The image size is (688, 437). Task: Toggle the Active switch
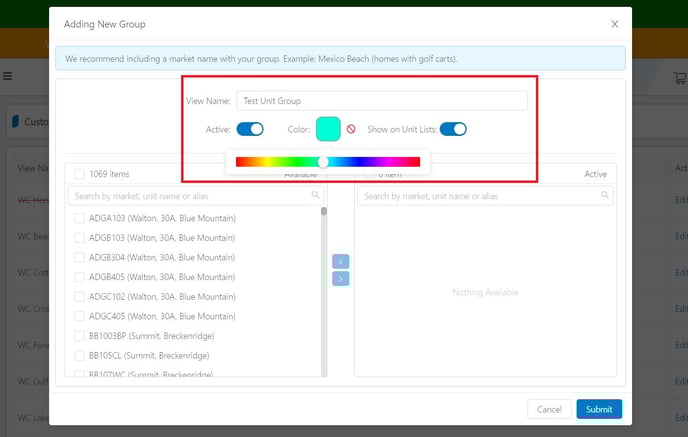pyautogui.click(x=250, y=129)
